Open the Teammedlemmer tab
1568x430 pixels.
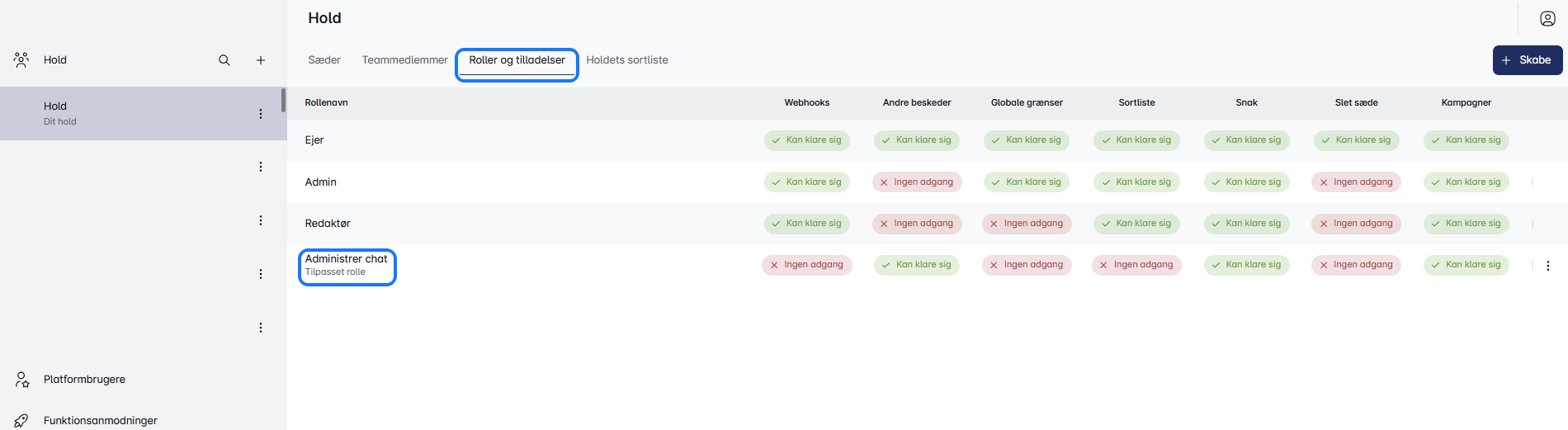pos(404,60)
